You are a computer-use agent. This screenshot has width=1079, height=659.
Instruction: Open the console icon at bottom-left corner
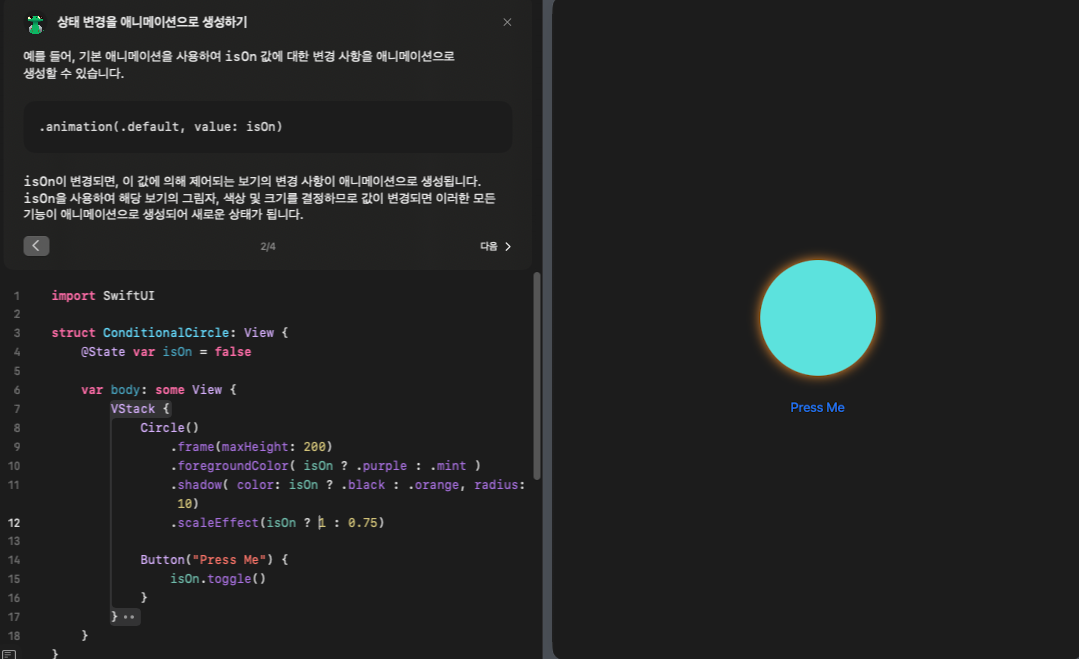click(9, 653)
